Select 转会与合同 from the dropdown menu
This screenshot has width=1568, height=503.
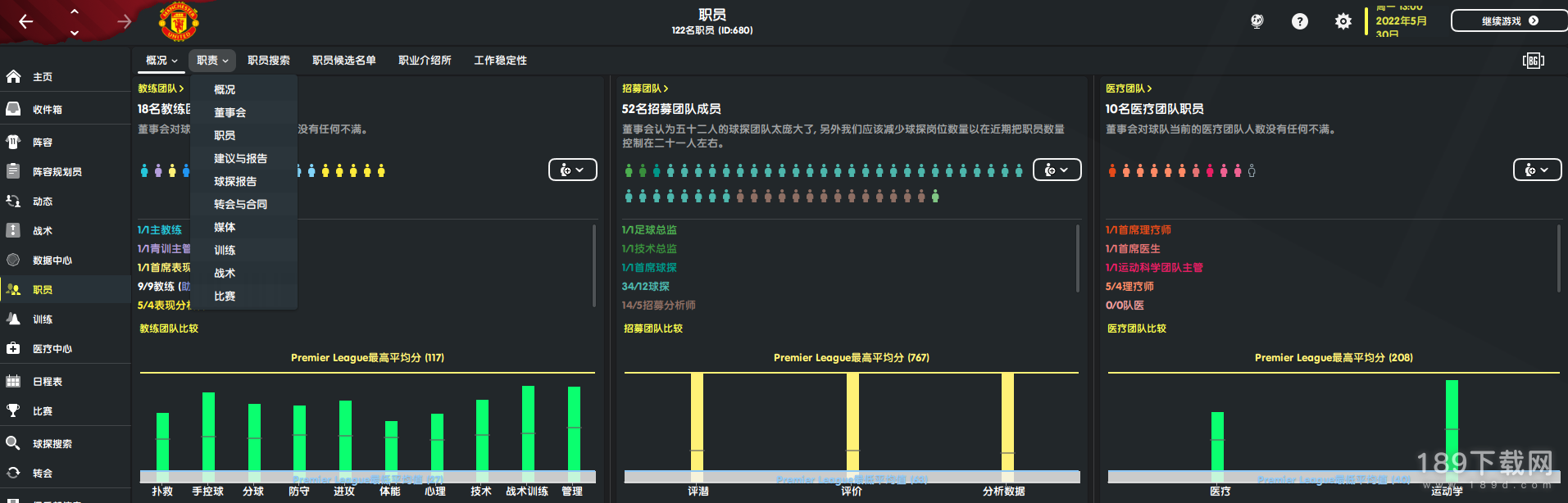click(x=241, y=205)
